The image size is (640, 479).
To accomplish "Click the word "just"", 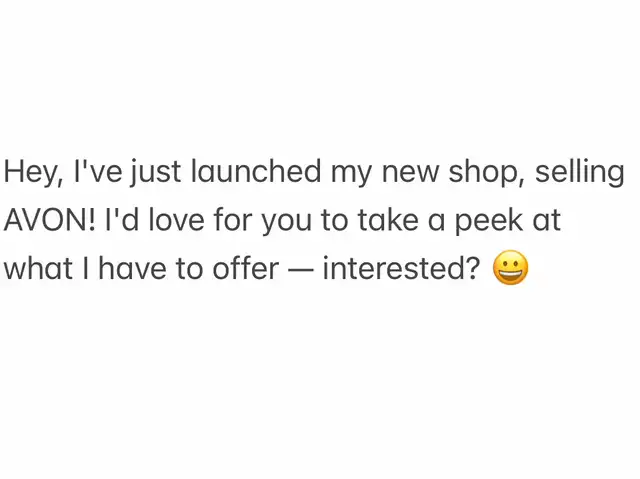I will point(156,172).
